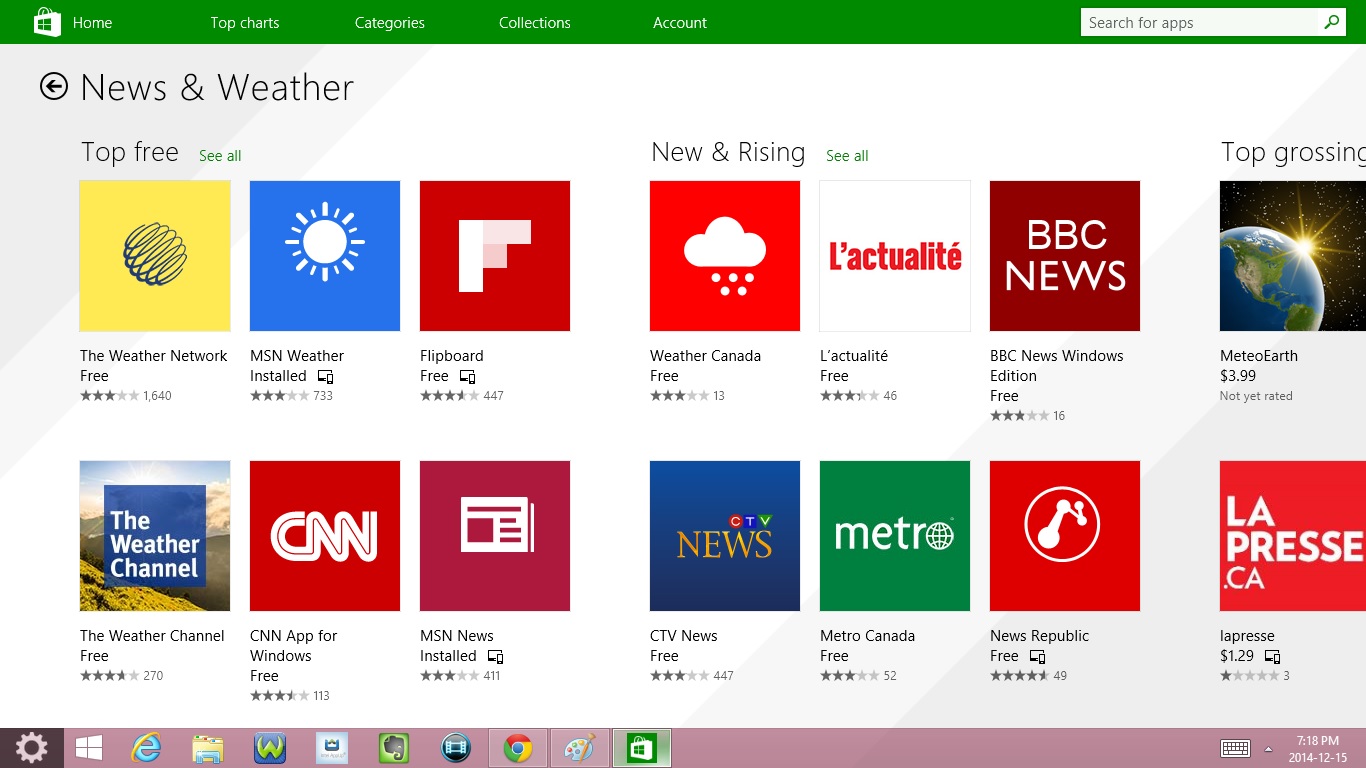The image size is (1366, 768).
Task: Open the touch keyboard icon in tray
Action: [1235, 748]
